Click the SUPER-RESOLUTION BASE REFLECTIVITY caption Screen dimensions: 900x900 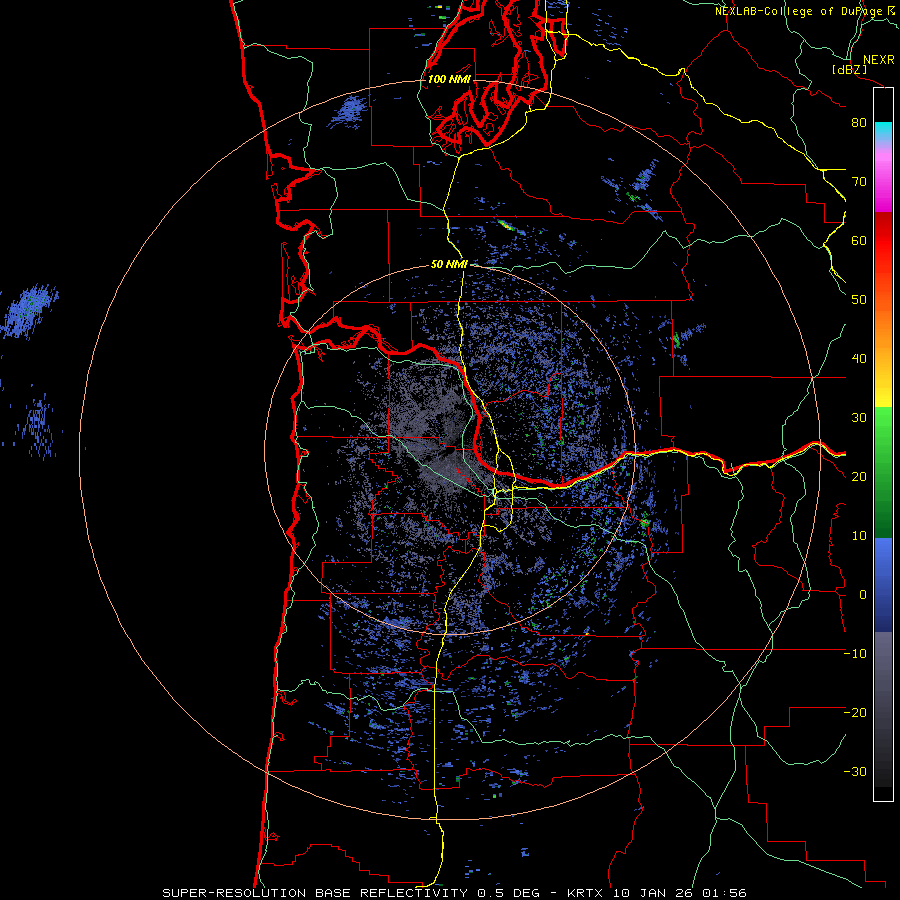315,893
